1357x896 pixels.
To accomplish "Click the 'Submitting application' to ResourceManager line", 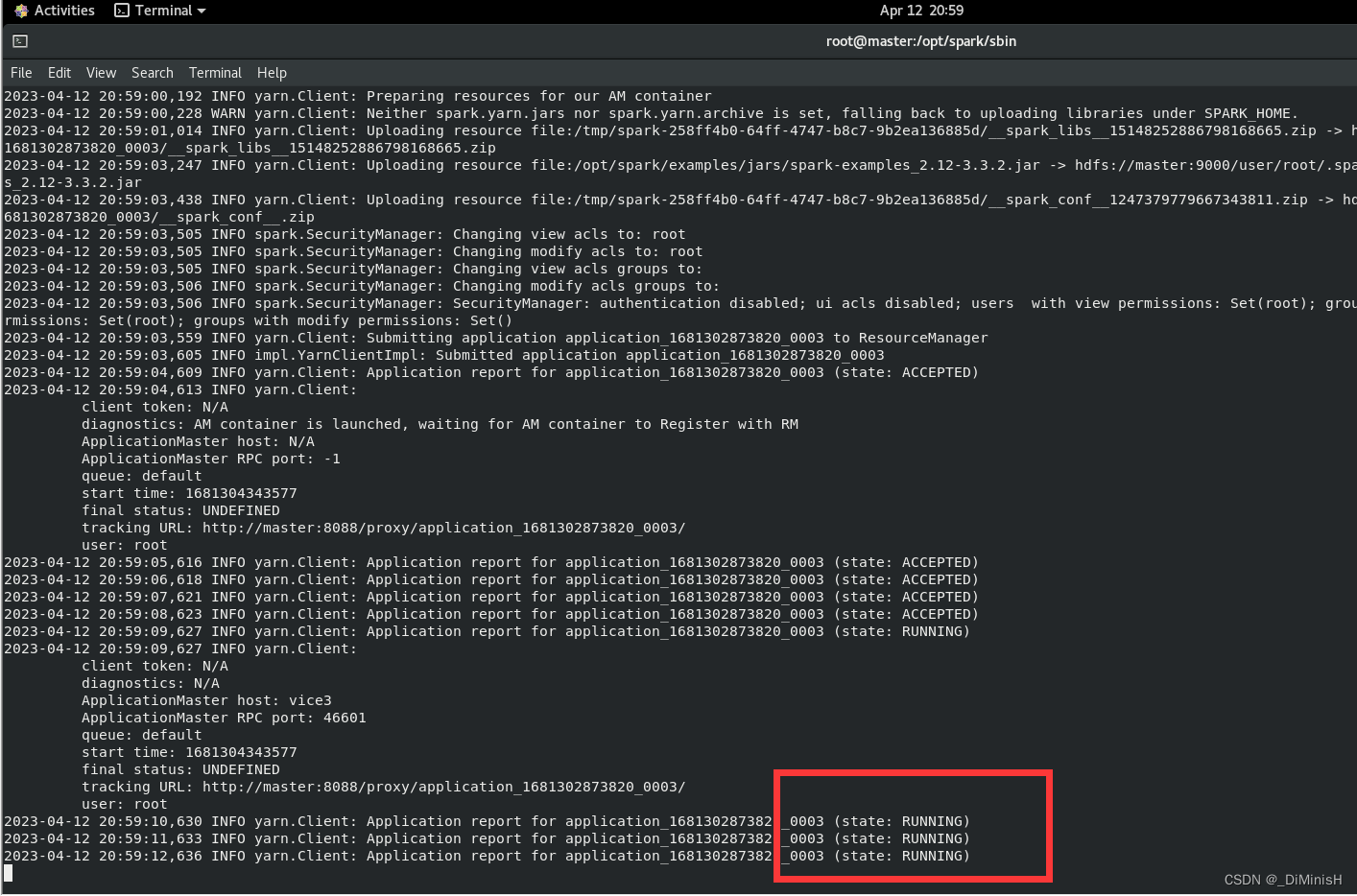I will (495, 338).
